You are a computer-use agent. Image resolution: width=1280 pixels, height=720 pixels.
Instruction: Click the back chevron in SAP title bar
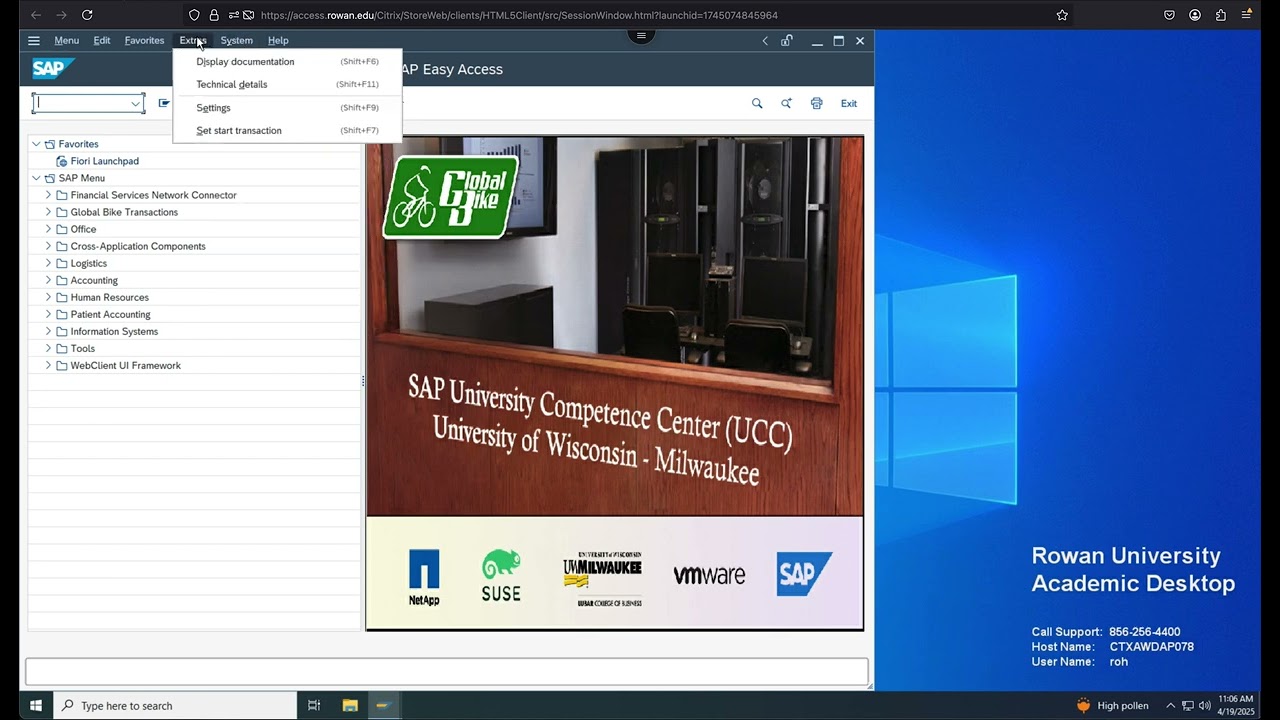765,41
